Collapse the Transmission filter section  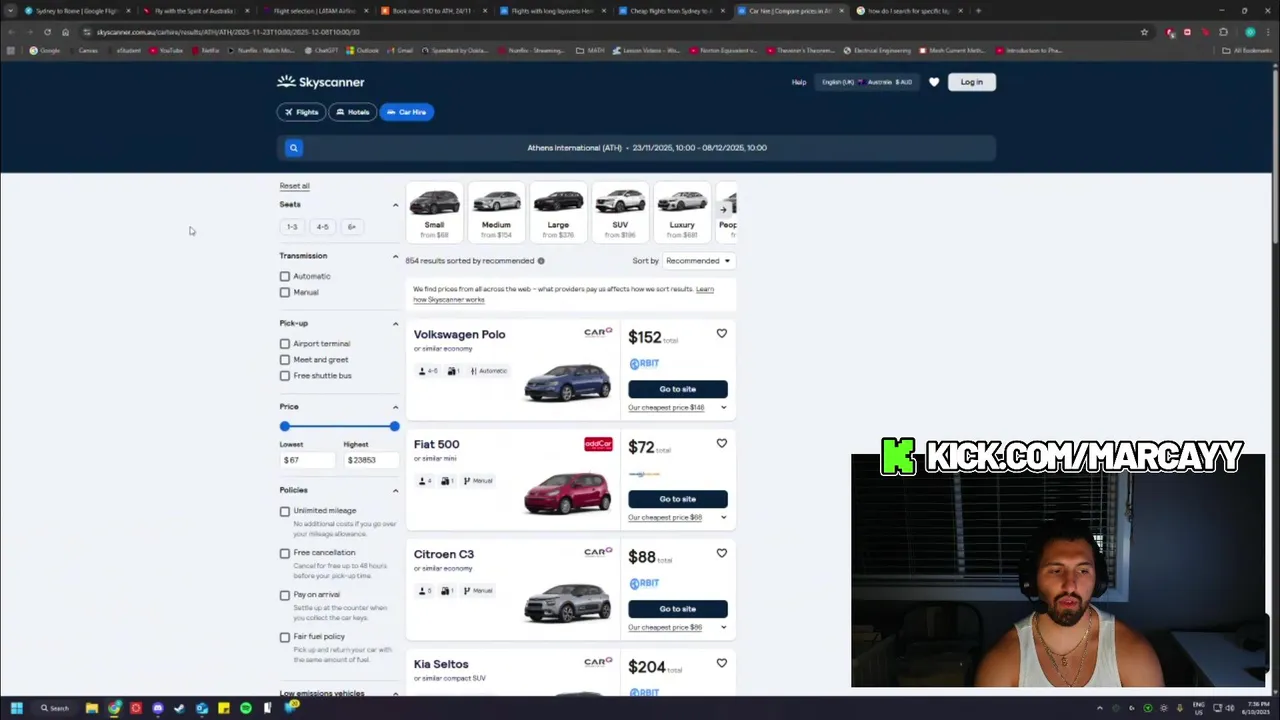click(395, 256)
